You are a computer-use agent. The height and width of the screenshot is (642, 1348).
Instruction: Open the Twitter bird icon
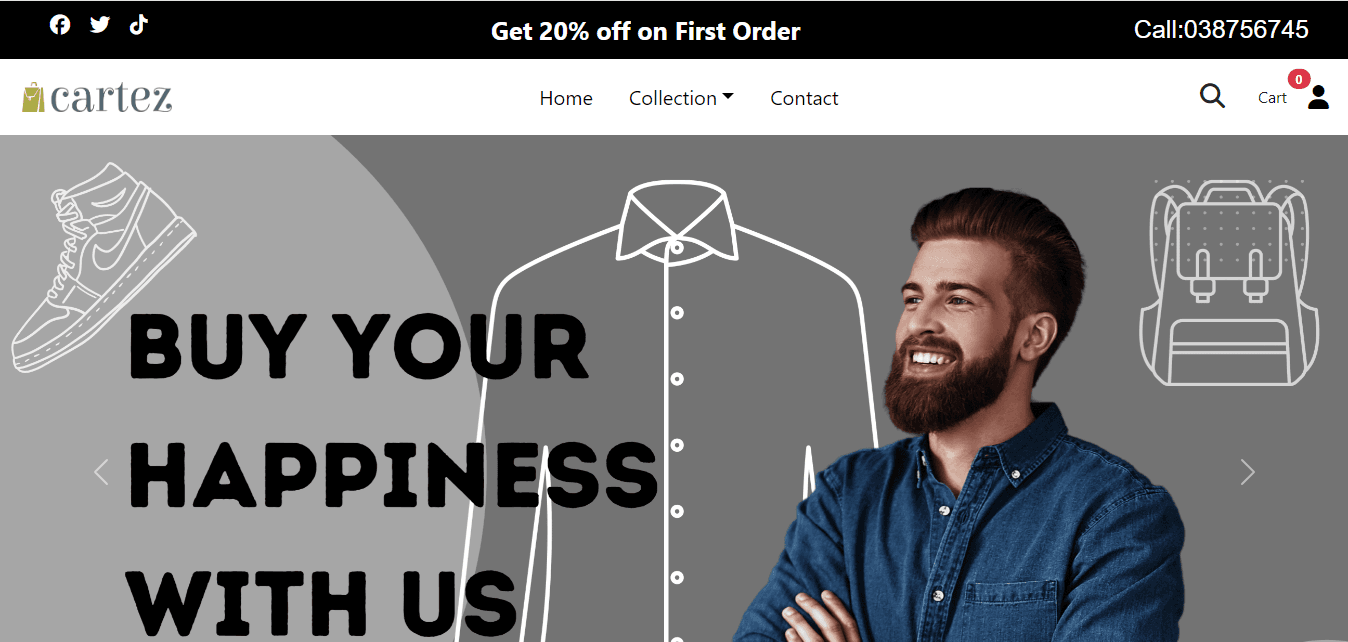click(100, 25)
